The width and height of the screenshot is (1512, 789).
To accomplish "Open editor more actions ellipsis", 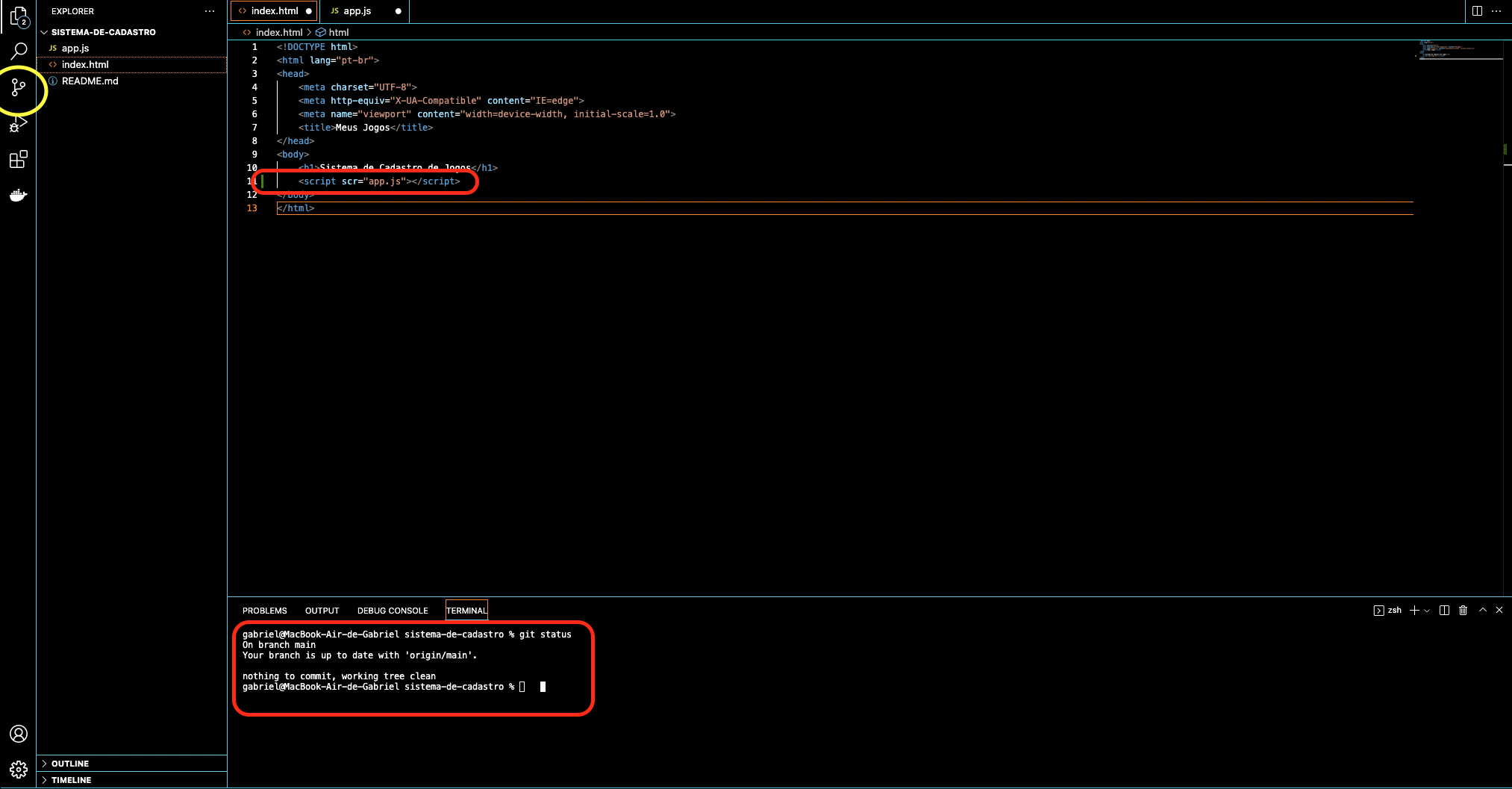I will [x=1496, y=10].
